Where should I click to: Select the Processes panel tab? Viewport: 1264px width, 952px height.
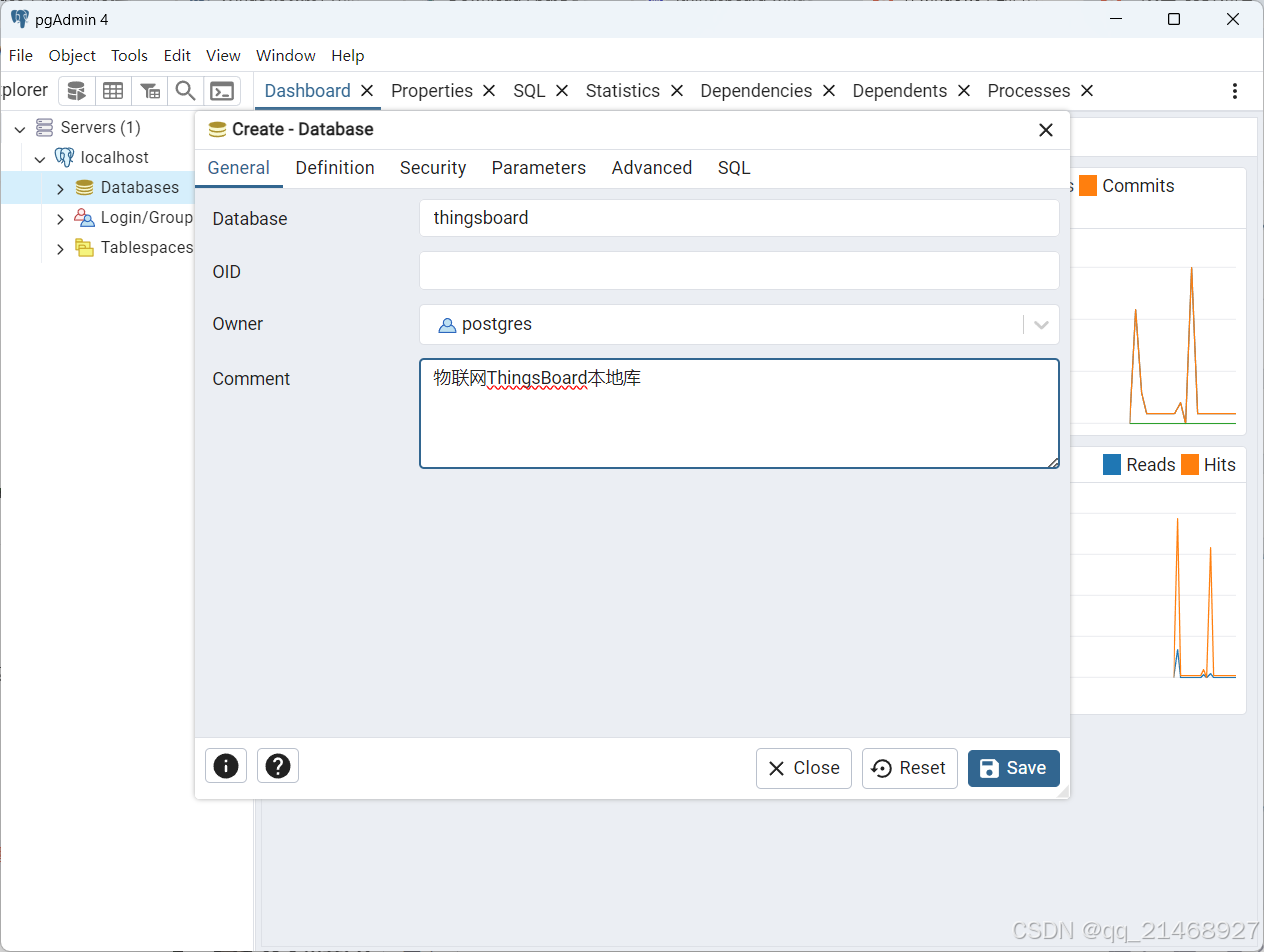click(x=1029, y=91)
